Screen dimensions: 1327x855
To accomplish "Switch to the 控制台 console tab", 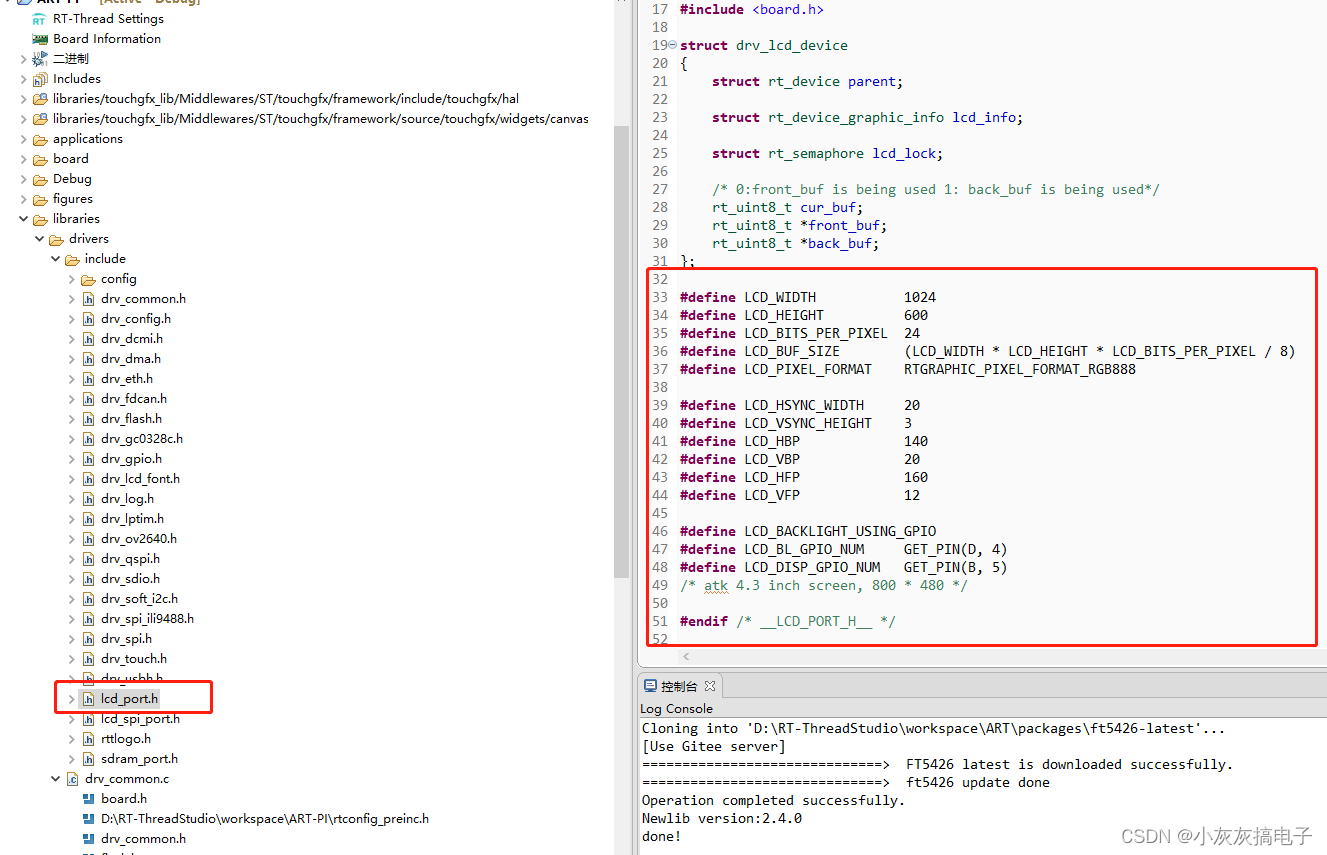I will (x=680, y=686).
